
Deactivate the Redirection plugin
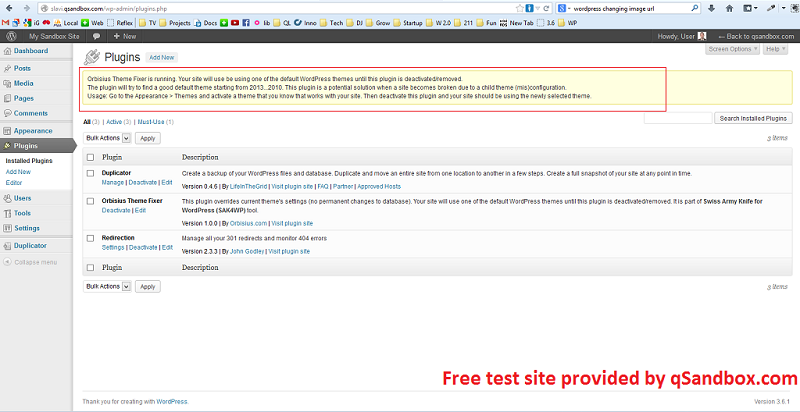point(143,247)
